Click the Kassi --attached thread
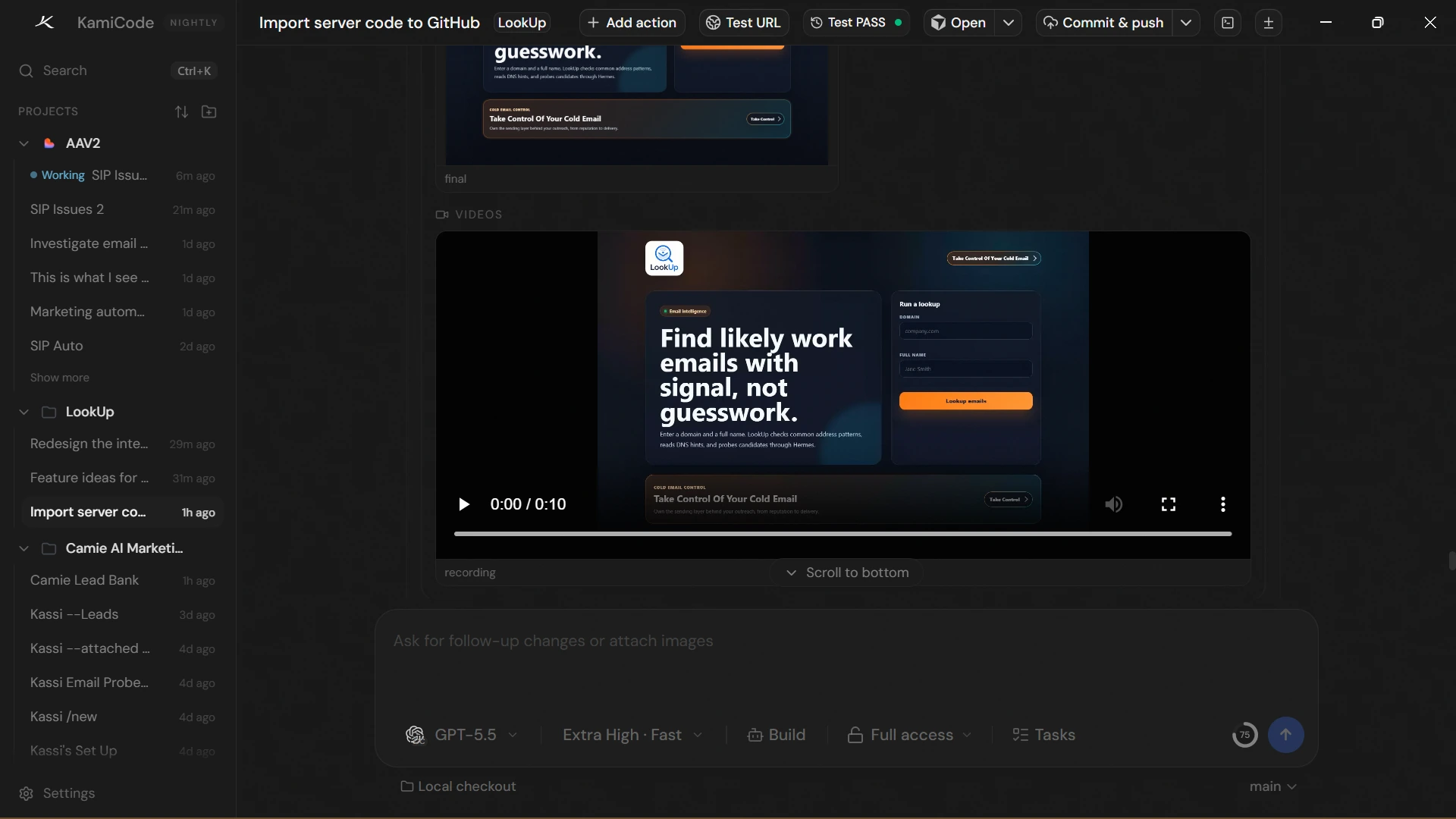This screenshot has height=819, width=1456. [x=121, y=648]
